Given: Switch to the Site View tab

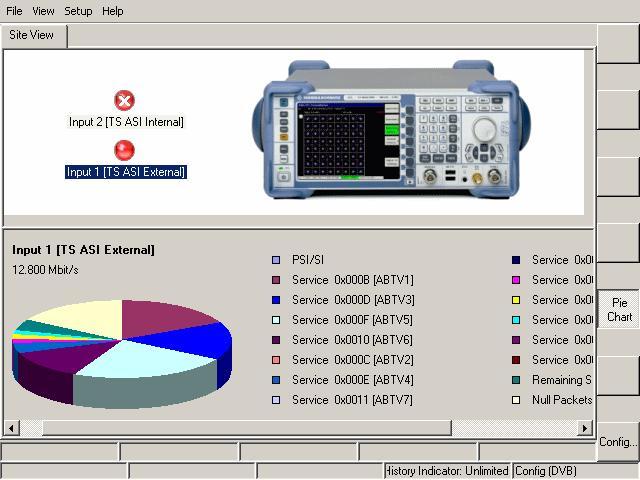Looking at the screenshot, I should pyautogui.click(x=32, y=35).
